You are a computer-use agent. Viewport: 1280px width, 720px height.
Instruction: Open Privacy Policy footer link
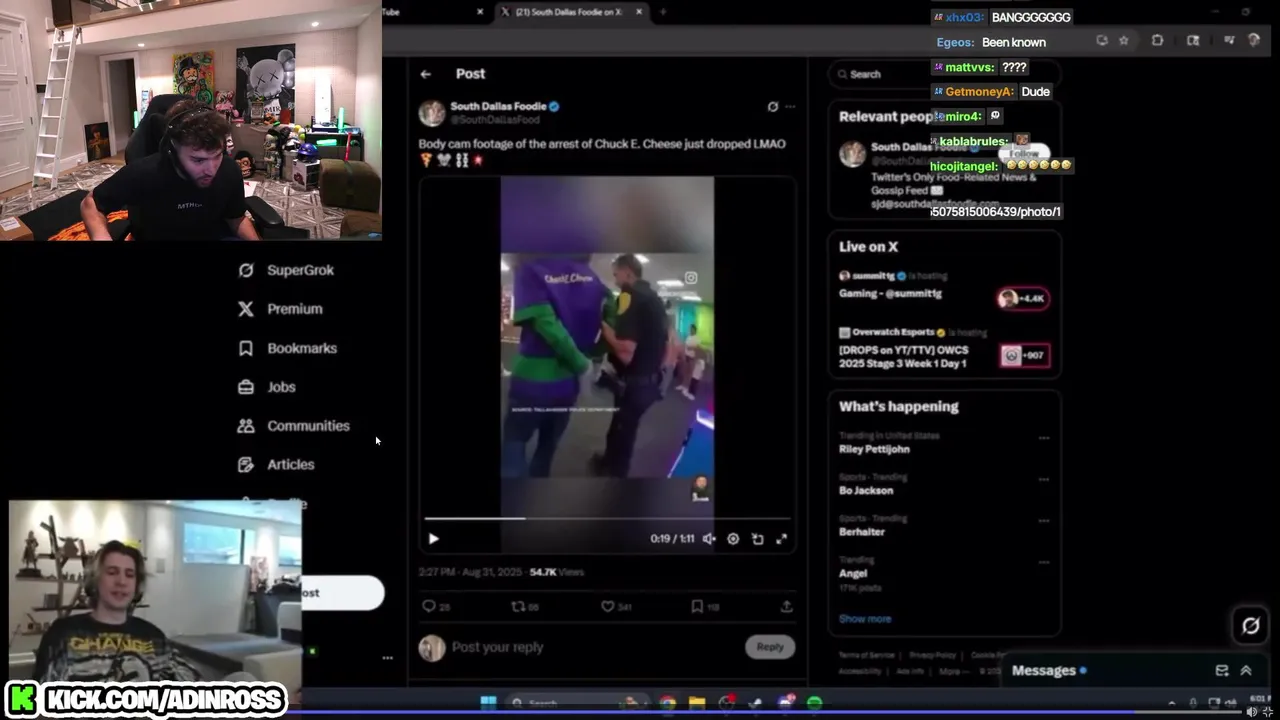click(933, 655)
